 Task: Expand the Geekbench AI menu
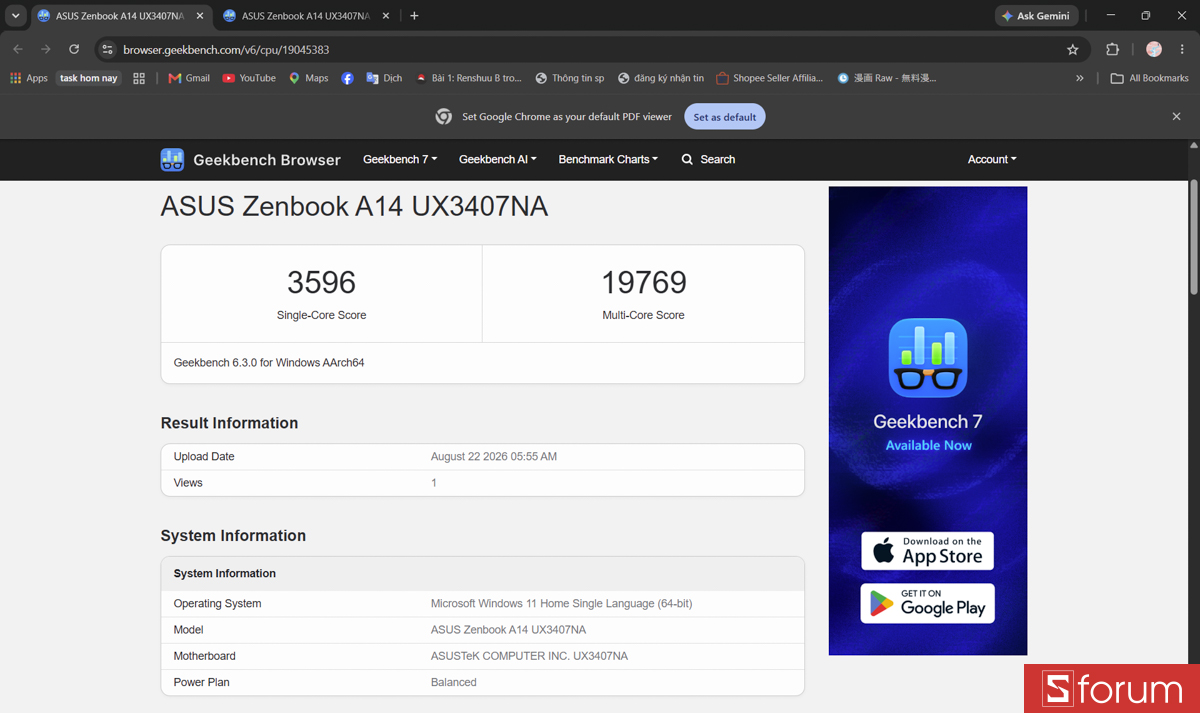[x=498, y=160]
